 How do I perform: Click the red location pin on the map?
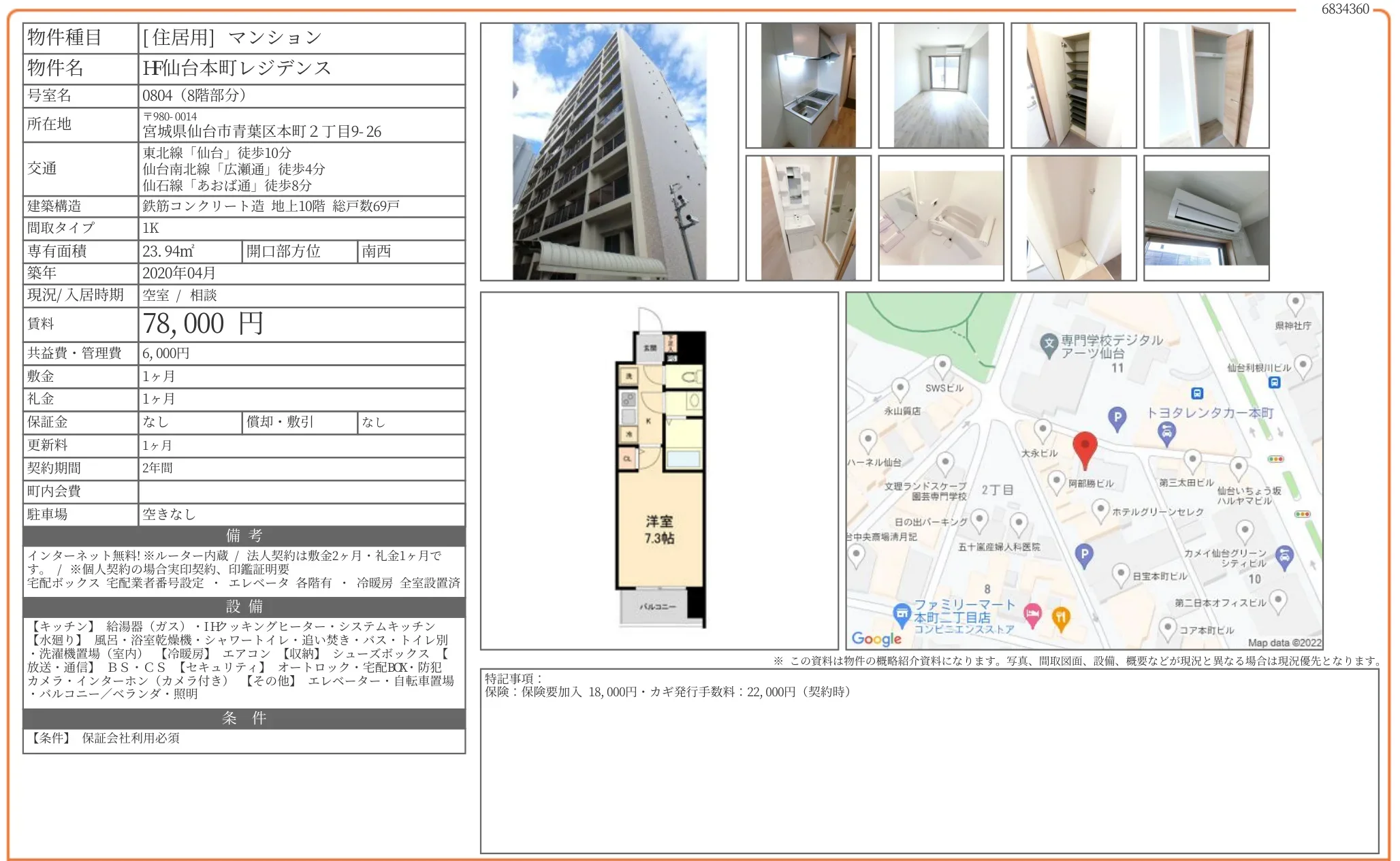[x=1084, y=450]
